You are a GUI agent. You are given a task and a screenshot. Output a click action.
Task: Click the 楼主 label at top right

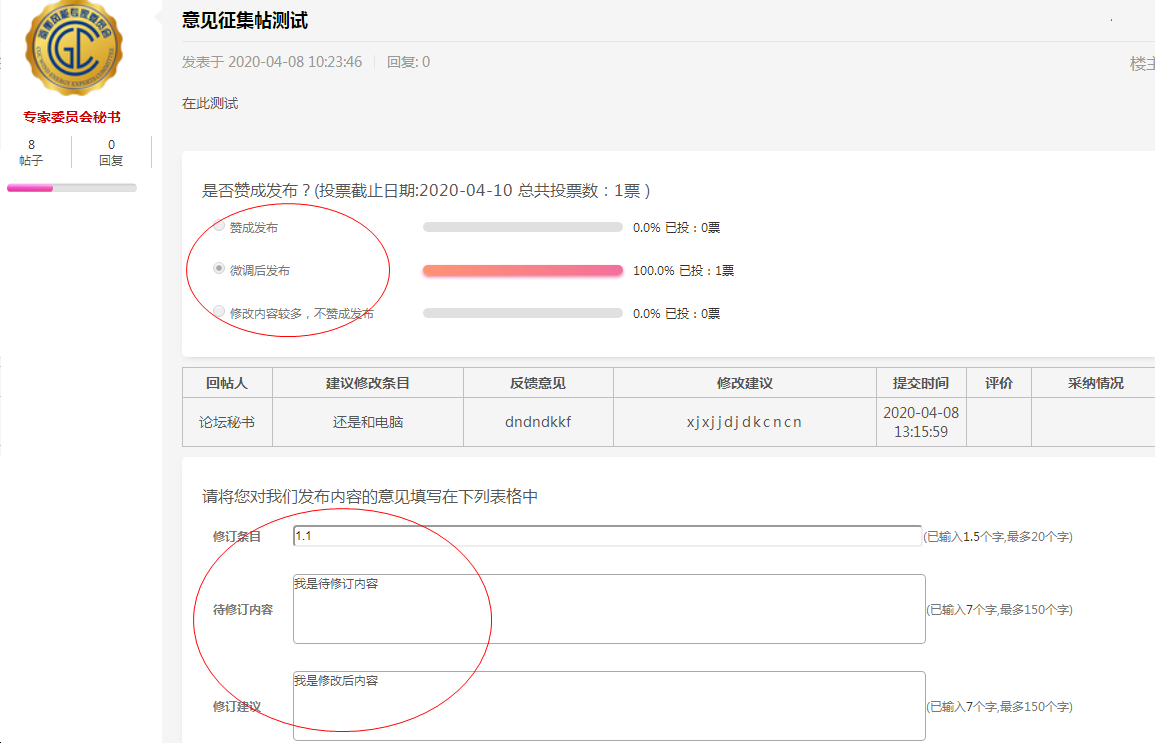point(1142,63)
